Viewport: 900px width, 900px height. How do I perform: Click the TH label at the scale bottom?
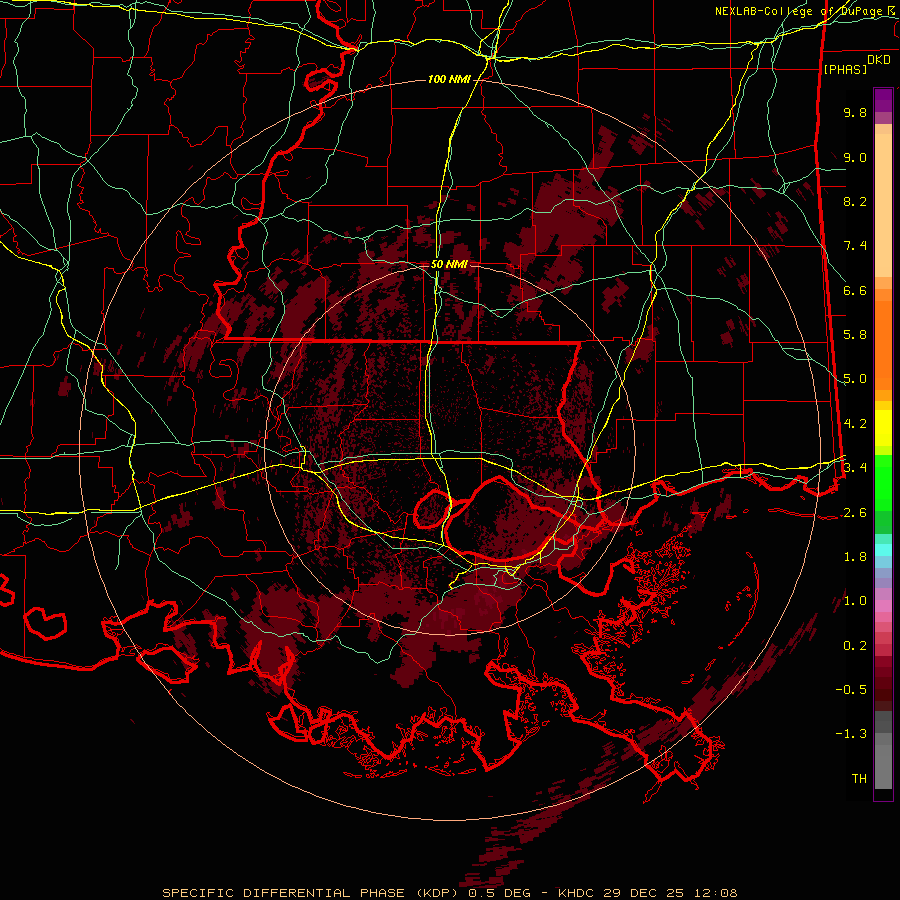click(x=859, y=779)
